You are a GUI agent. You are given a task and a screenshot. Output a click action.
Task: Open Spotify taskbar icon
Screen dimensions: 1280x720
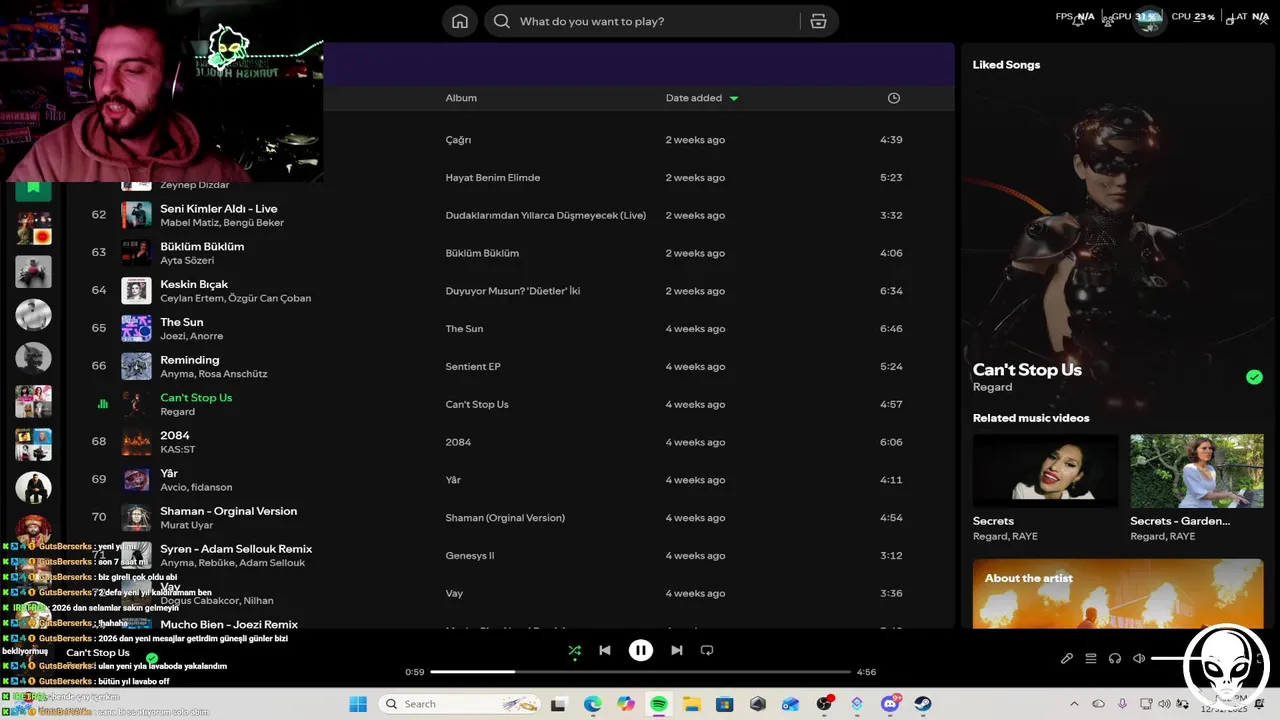click(659, 704)
